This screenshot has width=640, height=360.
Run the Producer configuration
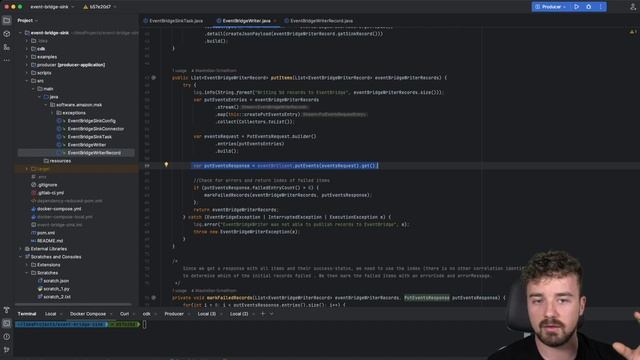click(576, 7)
